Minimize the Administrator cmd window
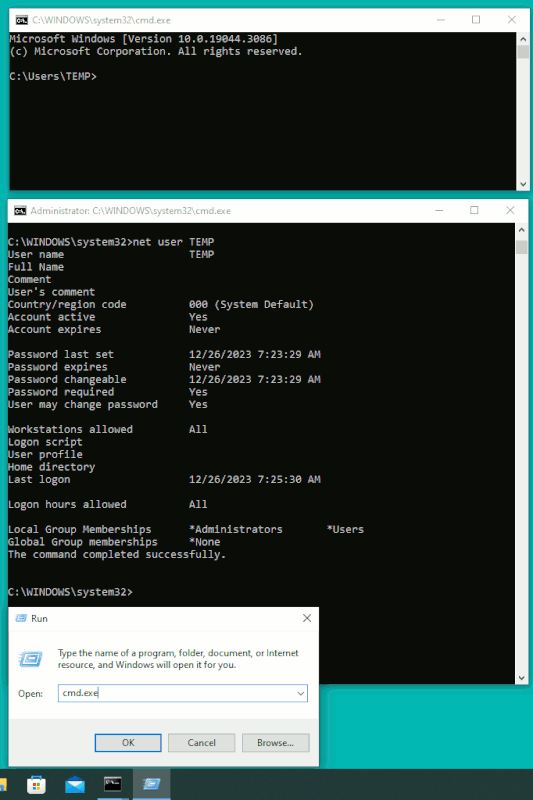Screen dimensions: 533x800 tap(439, 210)
